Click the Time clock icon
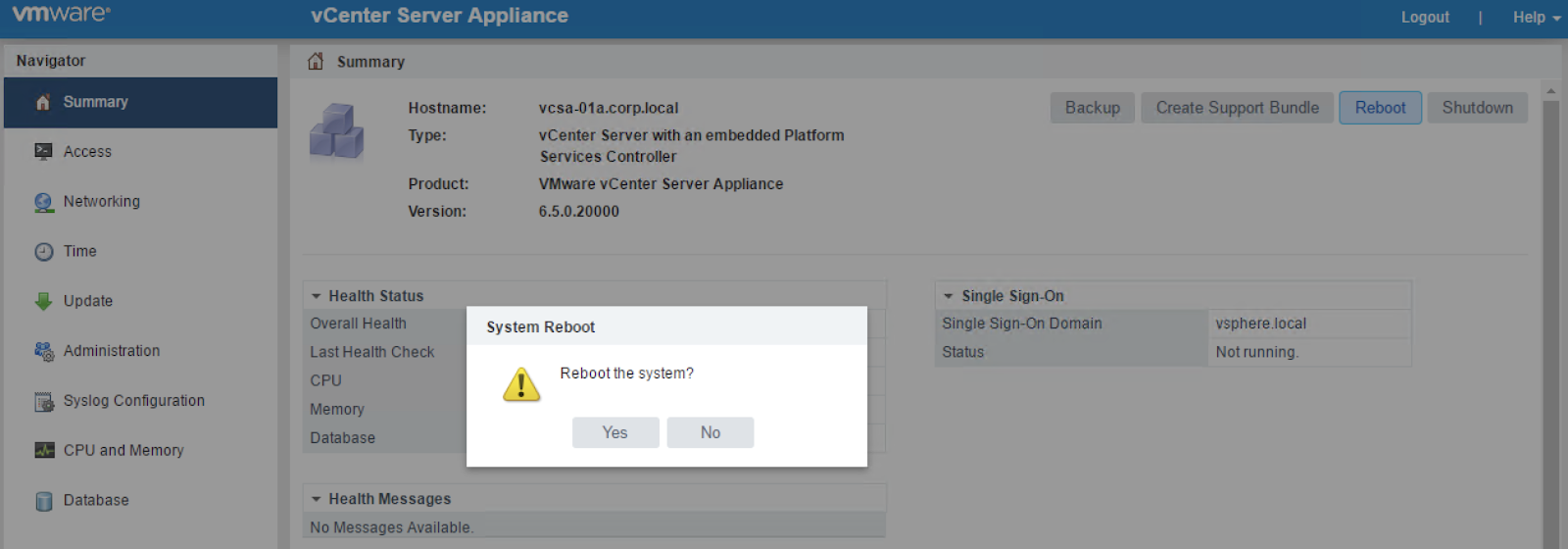Screen dimensions: 1568x549 coord(43,252)
